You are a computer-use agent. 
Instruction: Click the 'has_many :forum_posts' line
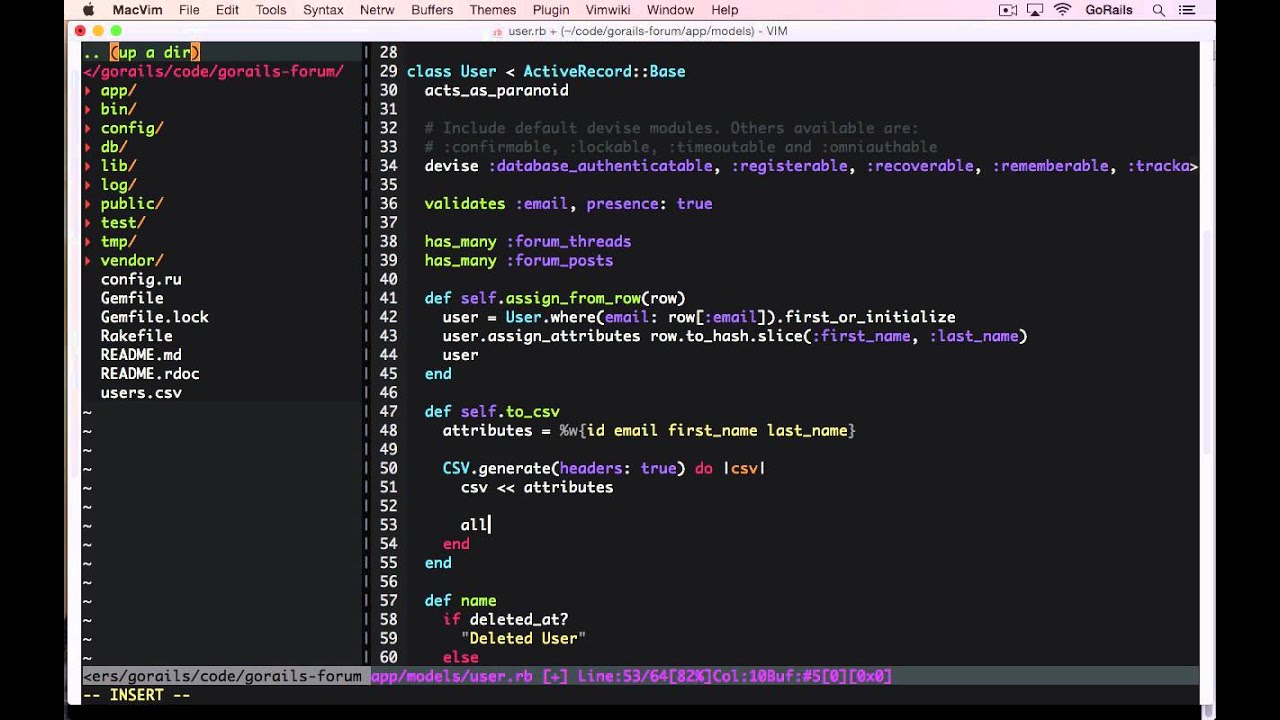(x=519, y=260)
